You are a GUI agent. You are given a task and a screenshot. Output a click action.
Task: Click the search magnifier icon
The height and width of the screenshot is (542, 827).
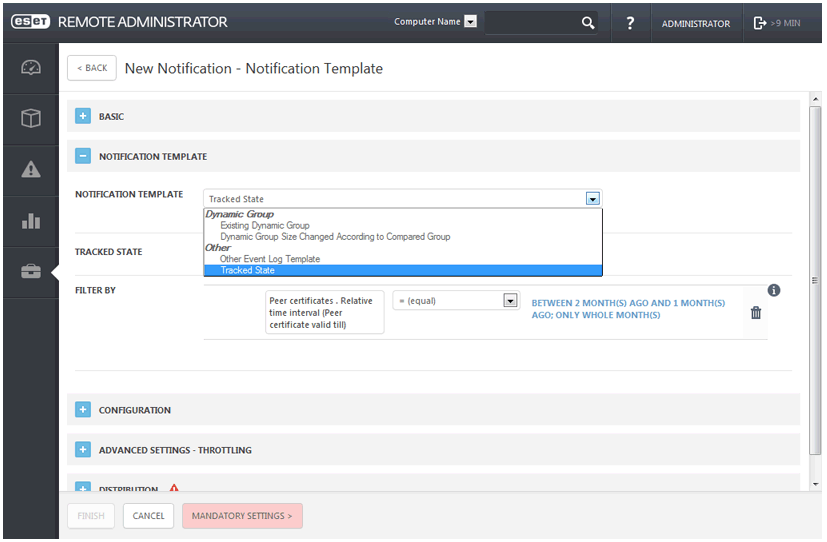click(588, 23)
